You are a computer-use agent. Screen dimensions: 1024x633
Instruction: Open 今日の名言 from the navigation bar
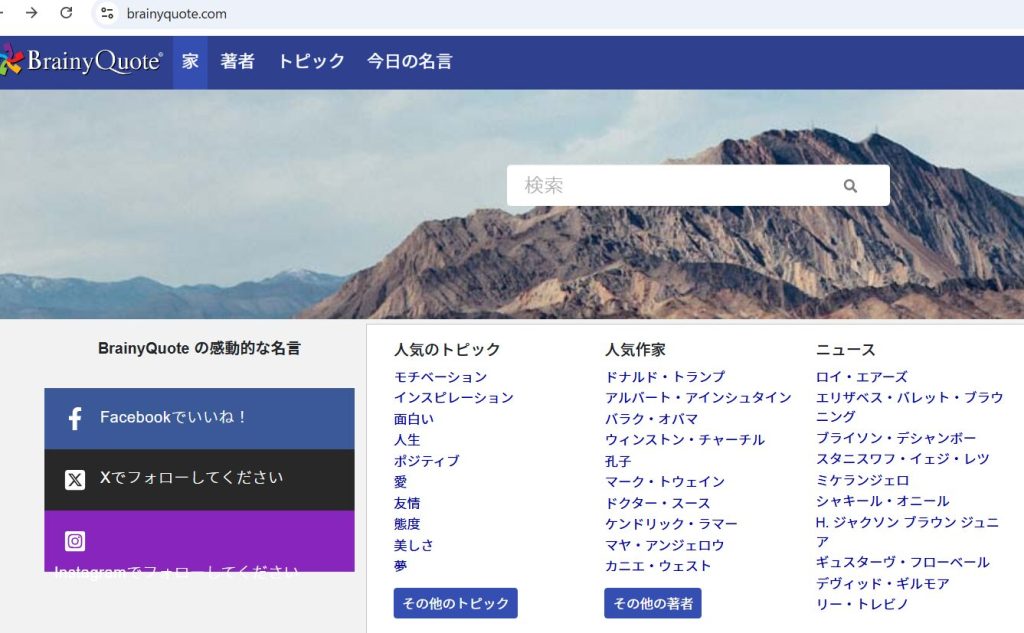(x=409, y=62)
